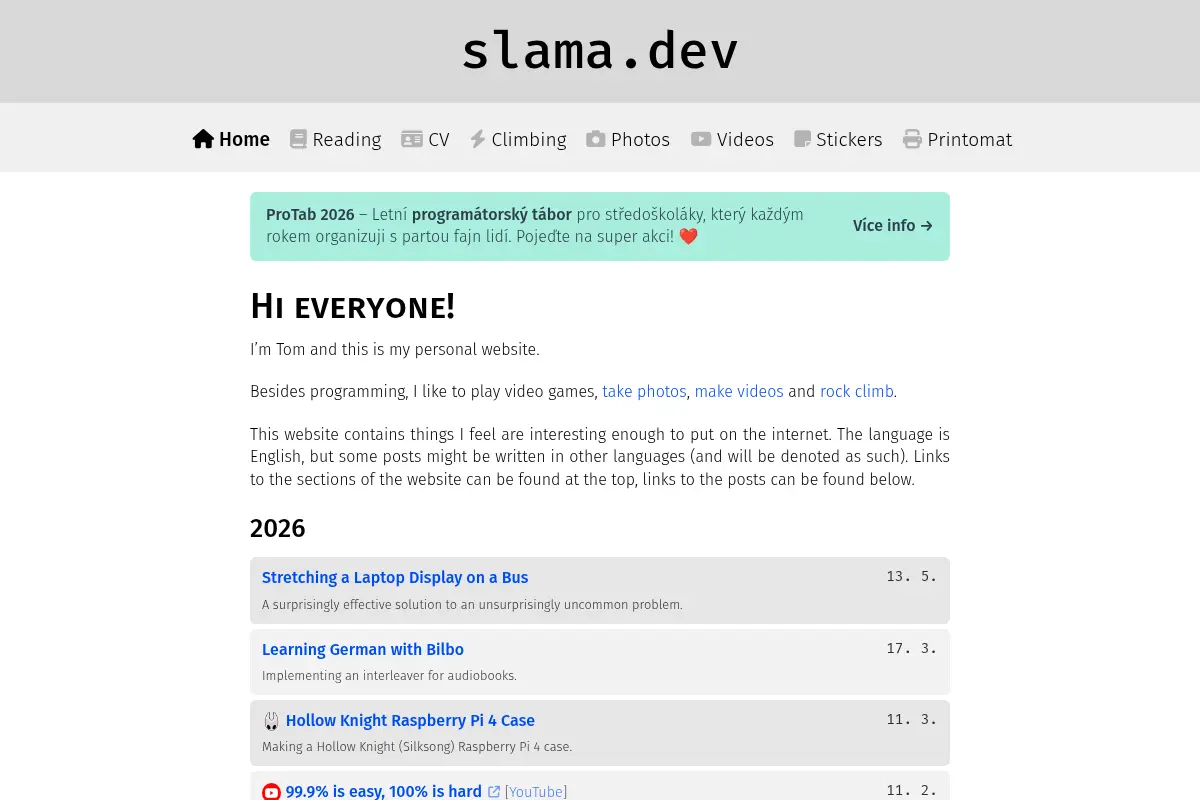Click the 'ProTab 2026' bold text in banner

click(310, 215)
